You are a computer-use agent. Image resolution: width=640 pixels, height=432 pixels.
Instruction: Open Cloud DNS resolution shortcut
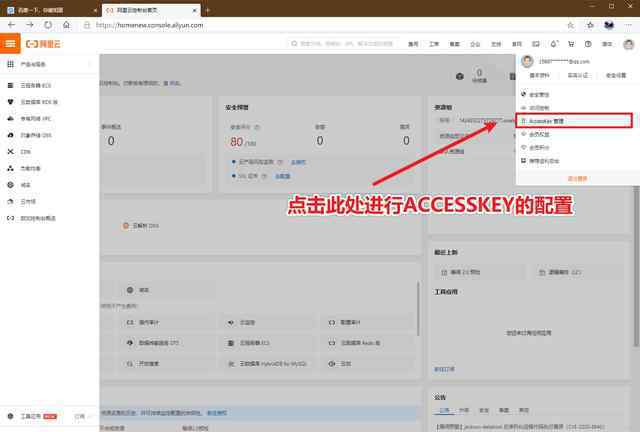click(141, 225)
